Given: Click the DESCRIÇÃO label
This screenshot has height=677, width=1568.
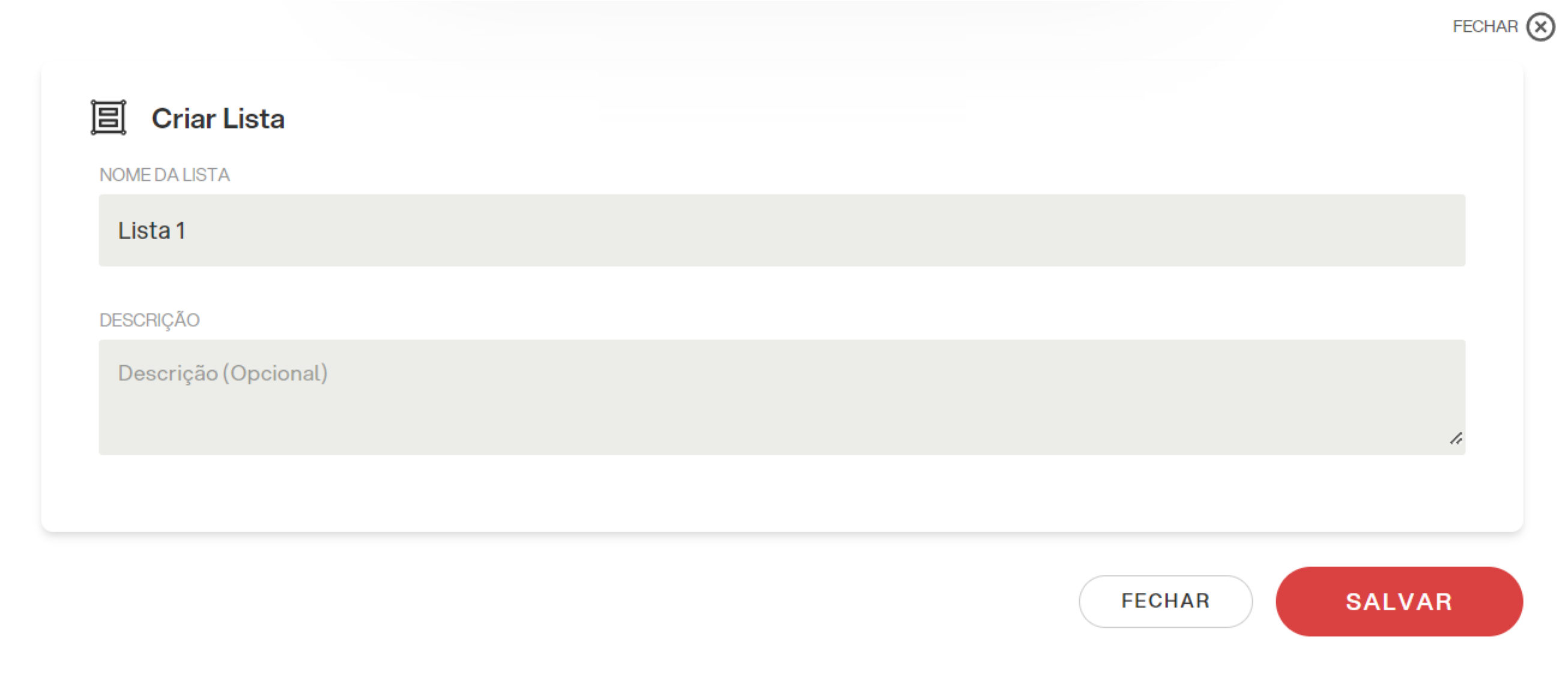Looking at the screenshot, I should coord(149,320).
